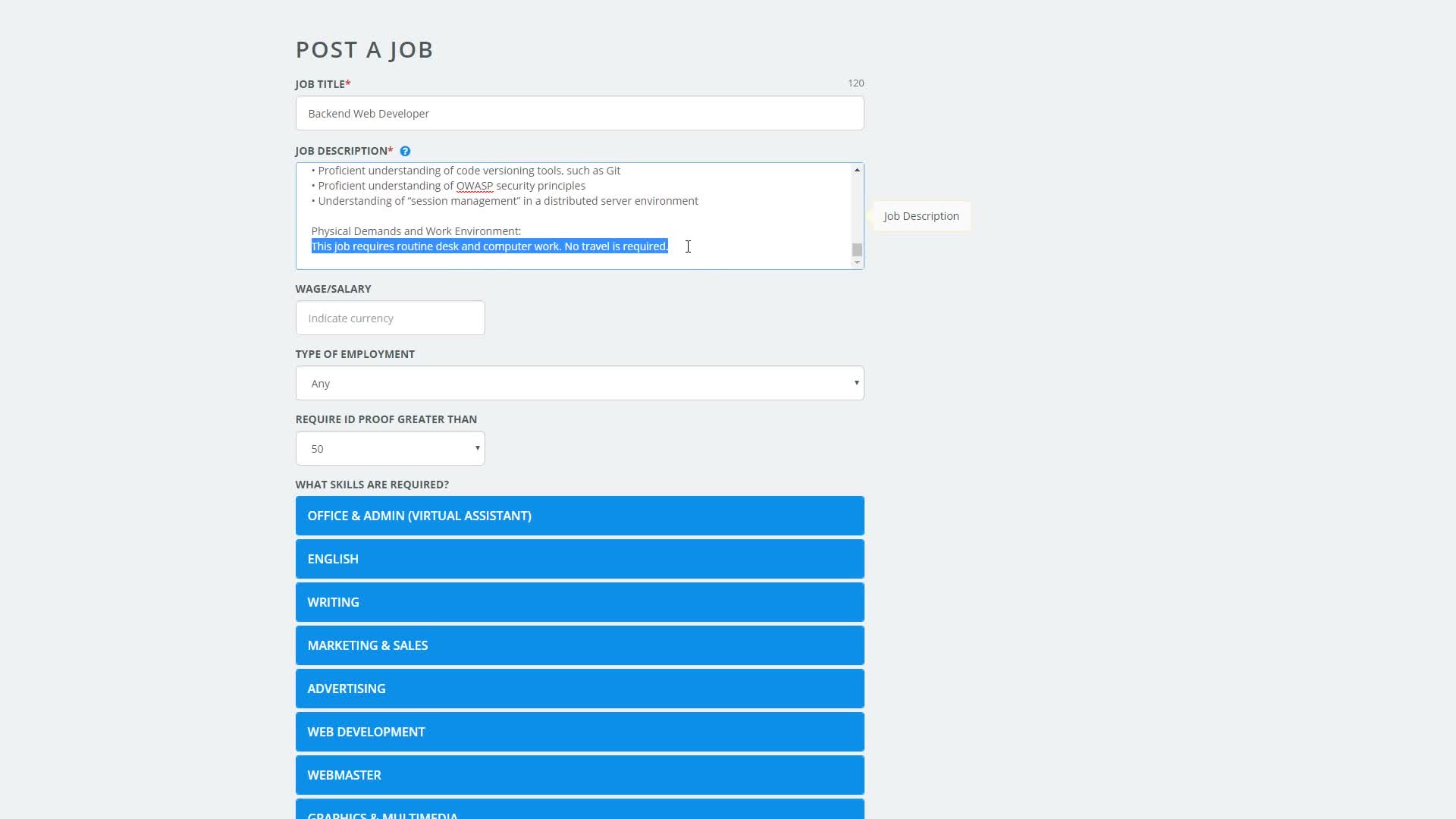Expand the English skills section

point(579,559)
